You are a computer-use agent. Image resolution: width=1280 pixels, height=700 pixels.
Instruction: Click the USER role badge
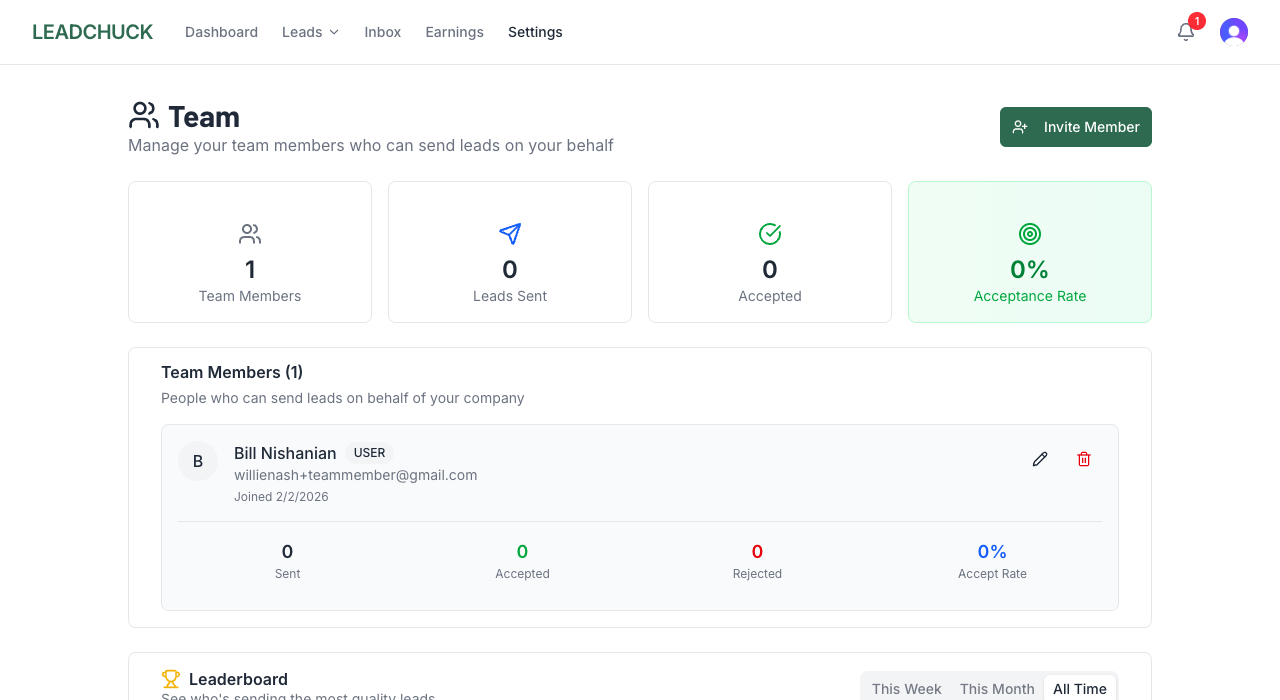pos(370,453)
